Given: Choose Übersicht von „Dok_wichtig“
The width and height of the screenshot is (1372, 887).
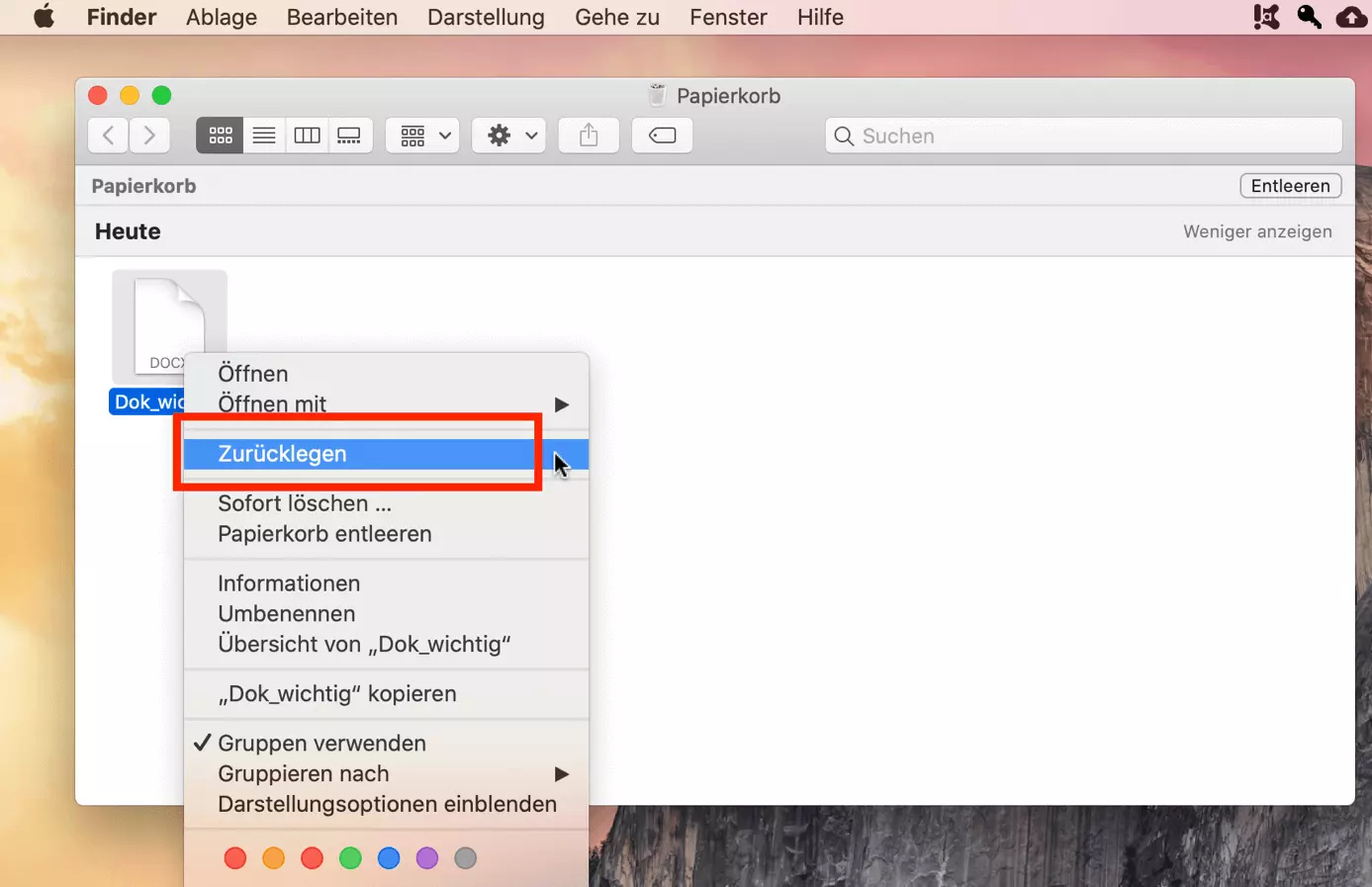Looking at the screenshot, I should [x=386, y=645].
